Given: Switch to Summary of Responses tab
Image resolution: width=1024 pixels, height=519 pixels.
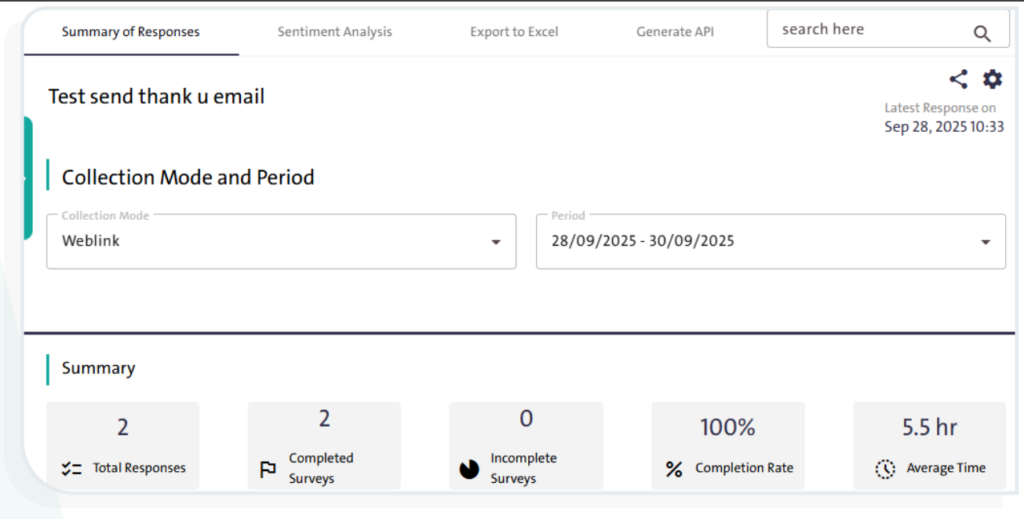Looking at the screenshot, I should point(131,32).
